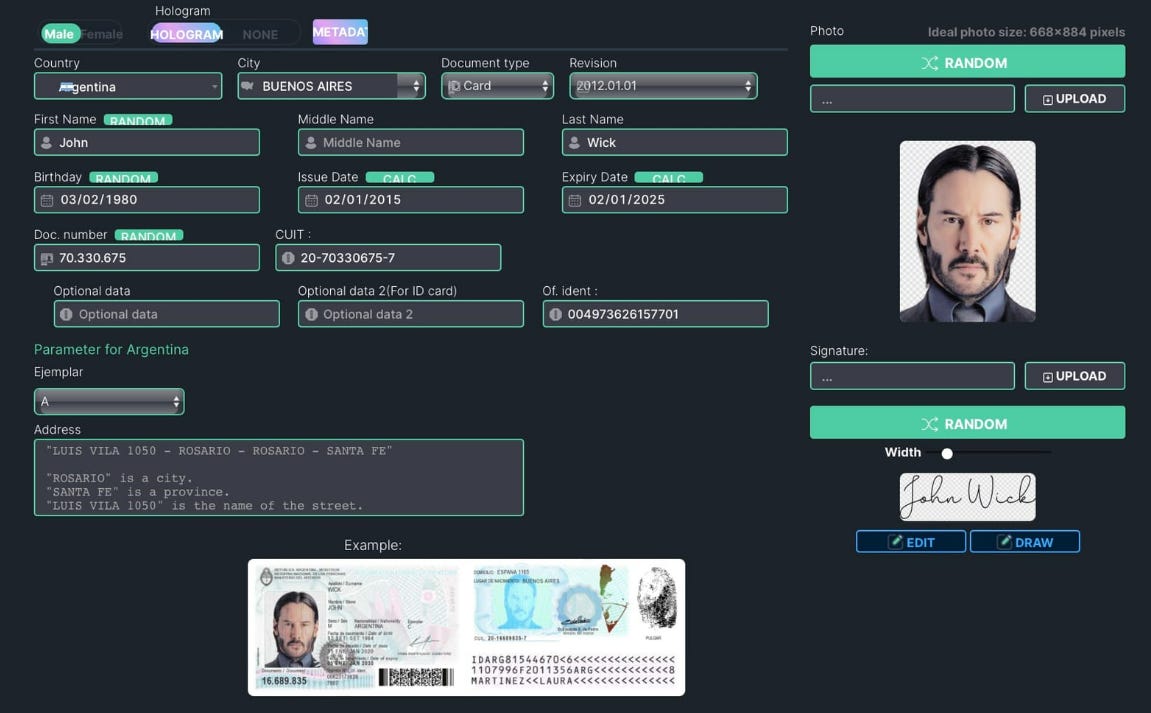Click the 'Parameter for Argentina' heading
Screen dimensions: 1151x713
(112, 350)
